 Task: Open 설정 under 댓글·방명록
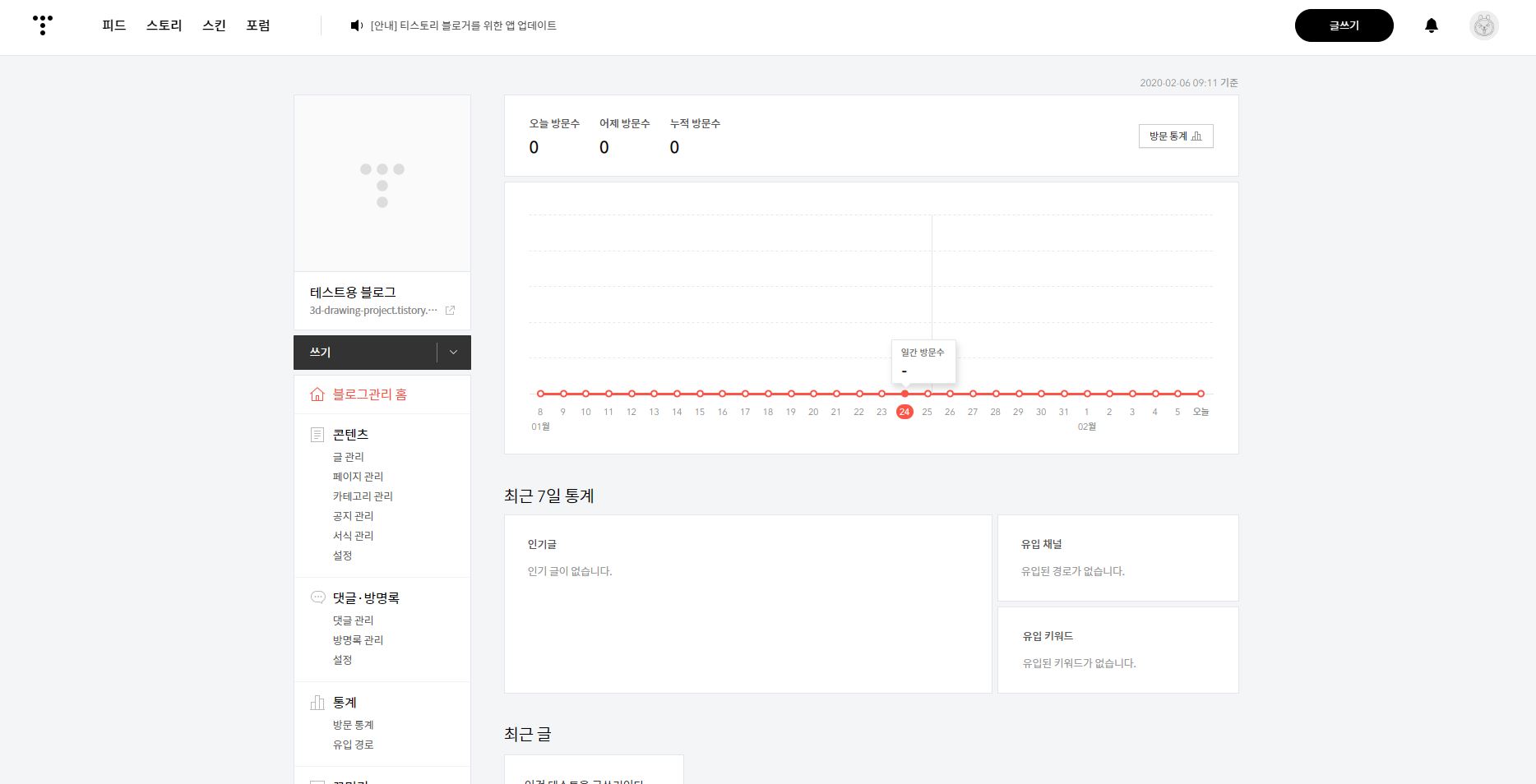(x=342, y=660)
